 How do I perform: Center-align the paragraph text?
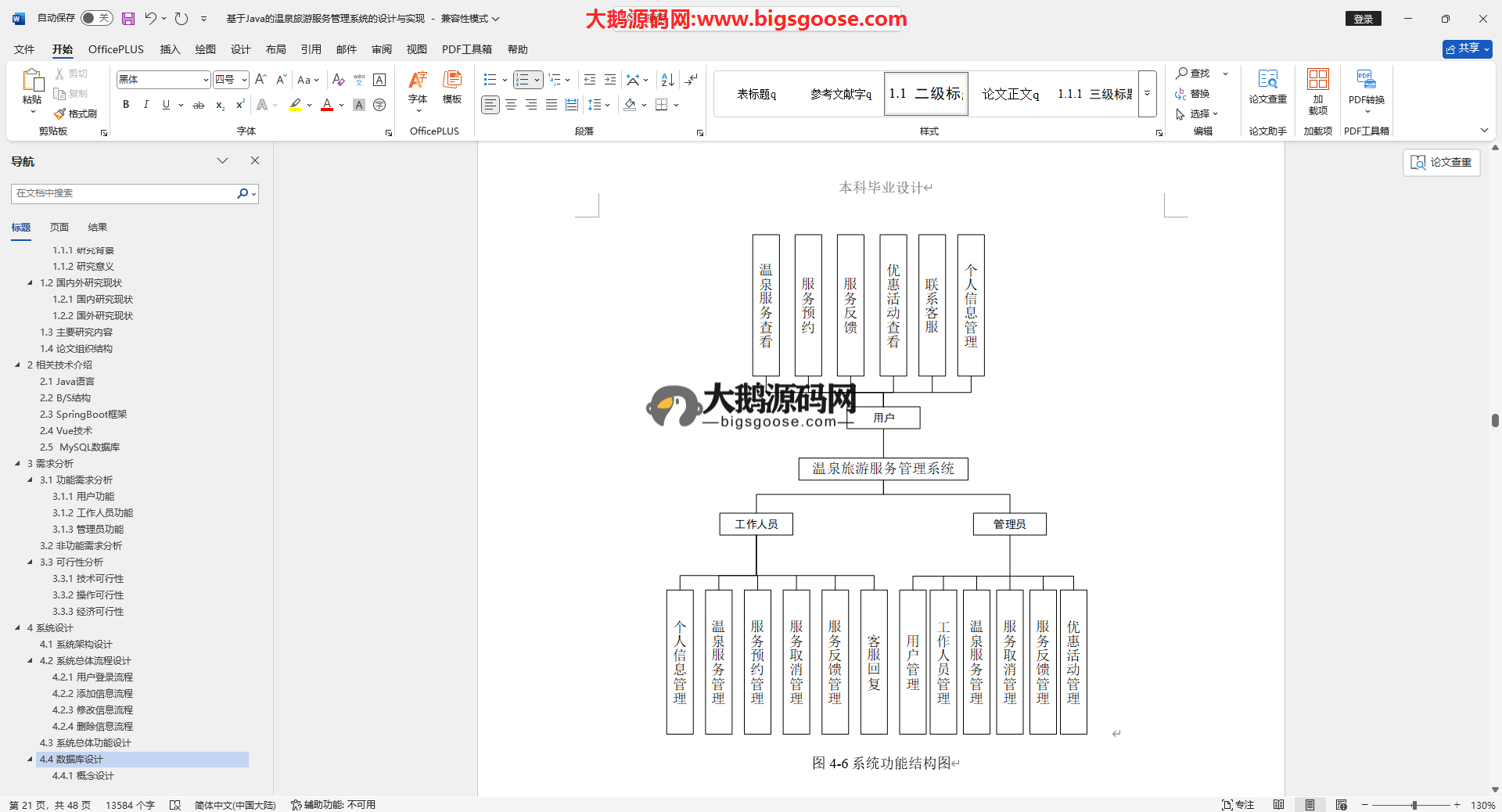pyautogui.click(x=511, y=105)
